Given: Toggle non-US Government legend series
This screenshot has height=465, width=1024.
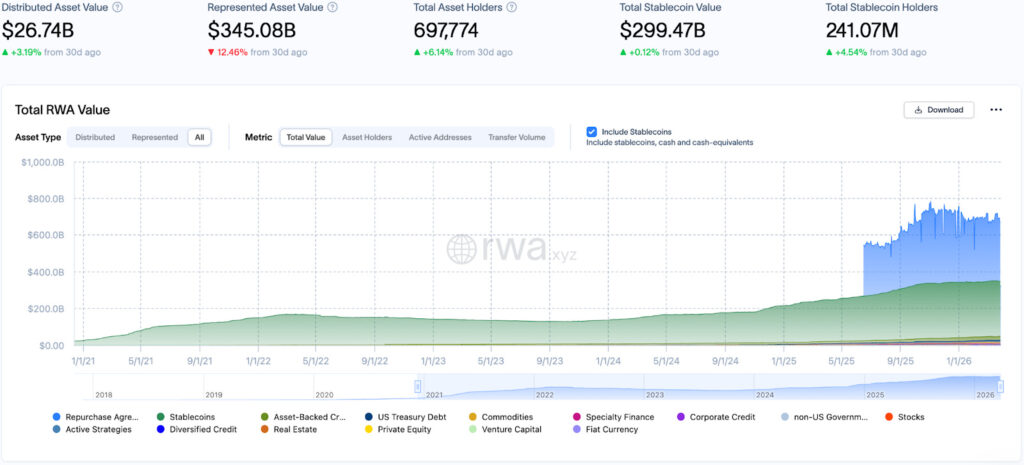Looking at the screenshot, I should click(824, 417).
